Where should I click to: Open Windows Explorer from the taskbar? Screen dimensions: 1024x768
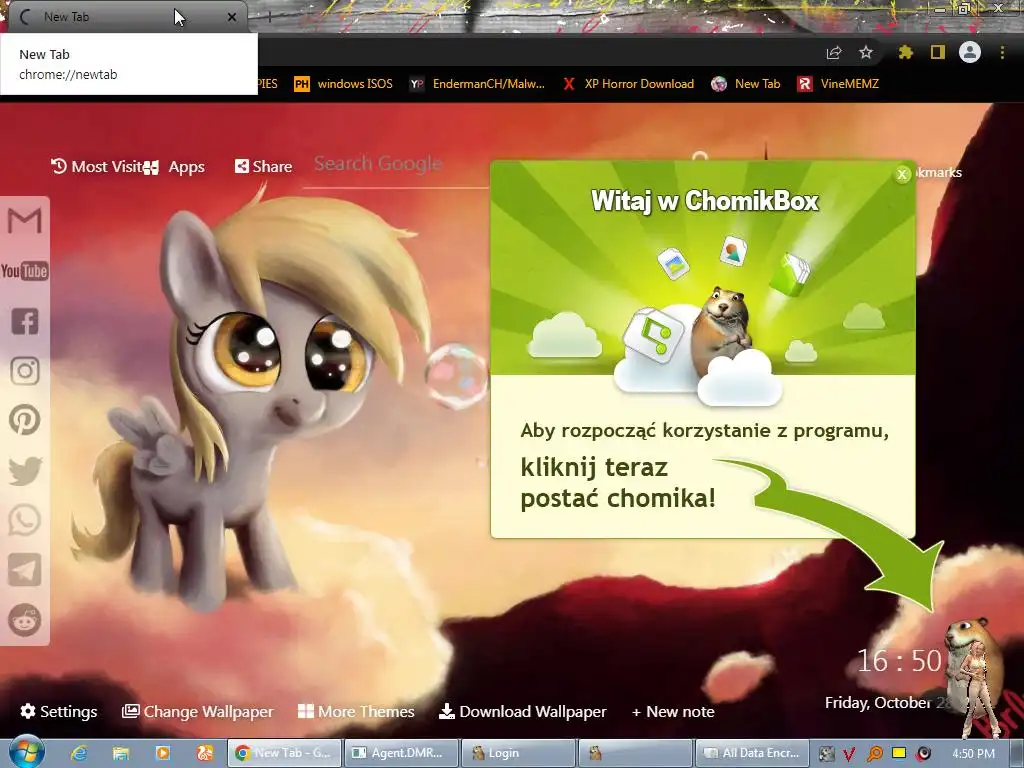point(121,753)
